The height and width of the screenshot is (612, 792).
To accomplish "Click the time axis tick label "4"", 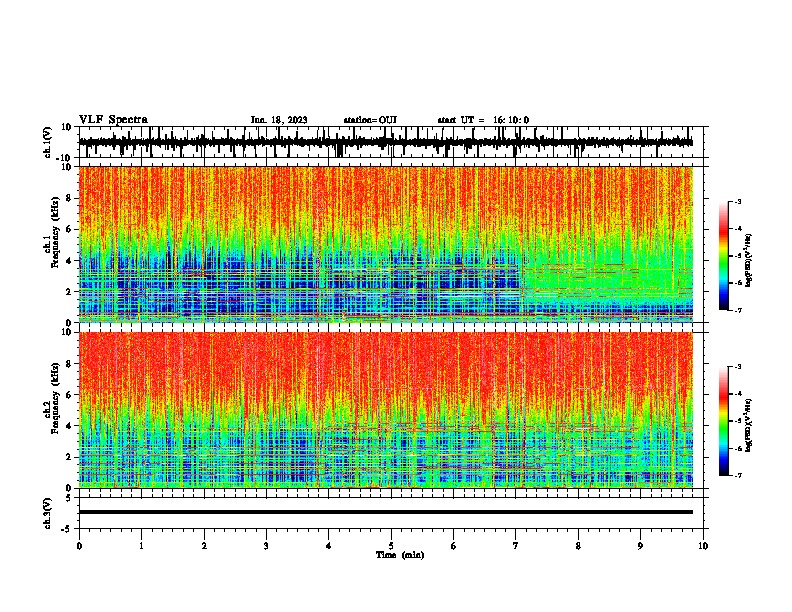I will point(329,546).
